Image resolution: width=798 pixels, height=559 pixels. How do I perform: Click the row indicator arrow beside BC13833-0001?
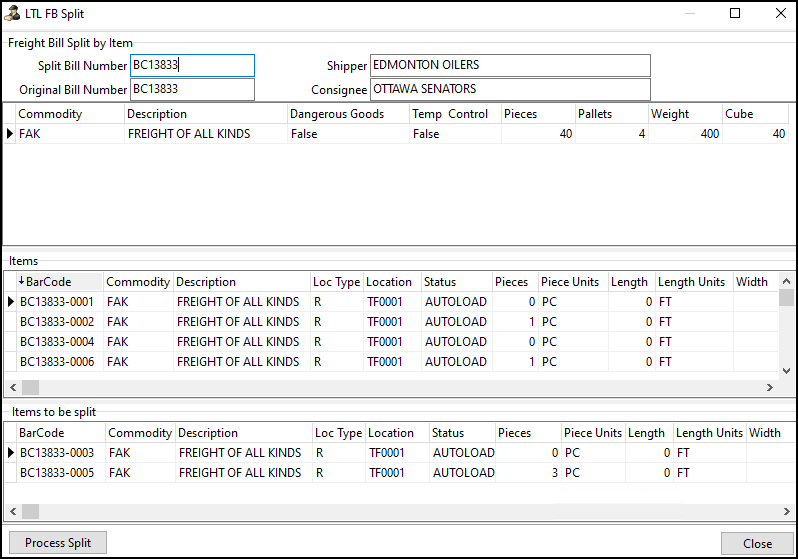(x=11, y=302)
